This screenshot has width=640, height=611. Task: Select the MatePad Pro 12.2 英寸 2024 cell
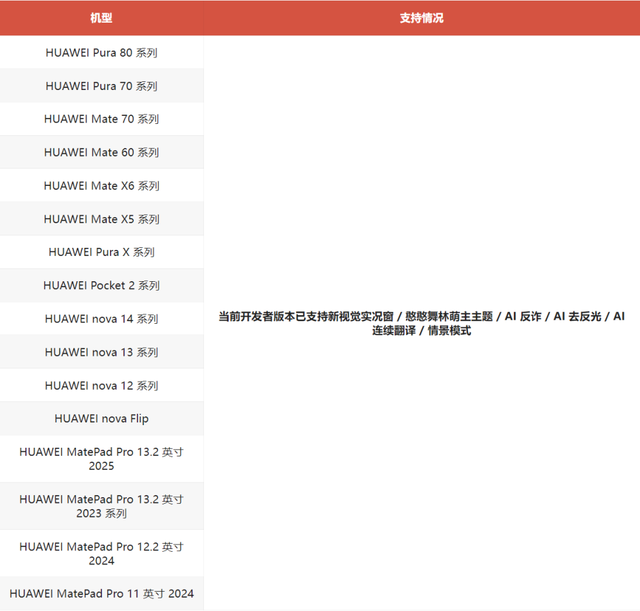(101, 553)
